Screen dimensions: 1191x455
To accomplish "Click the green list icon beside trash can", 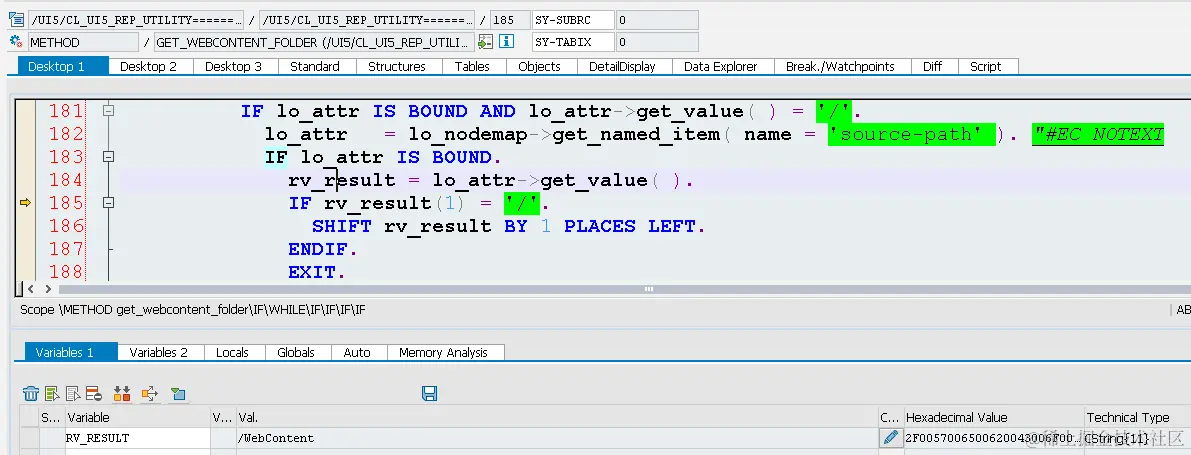I will click(x=52, y=393).
